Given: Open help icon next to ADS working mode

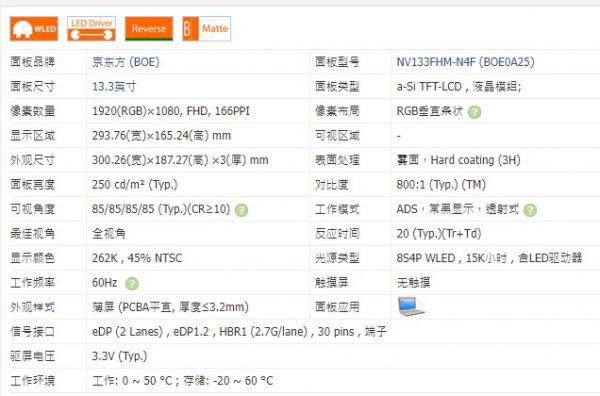Looking at the screenshot, I should [x=530, y=210].
